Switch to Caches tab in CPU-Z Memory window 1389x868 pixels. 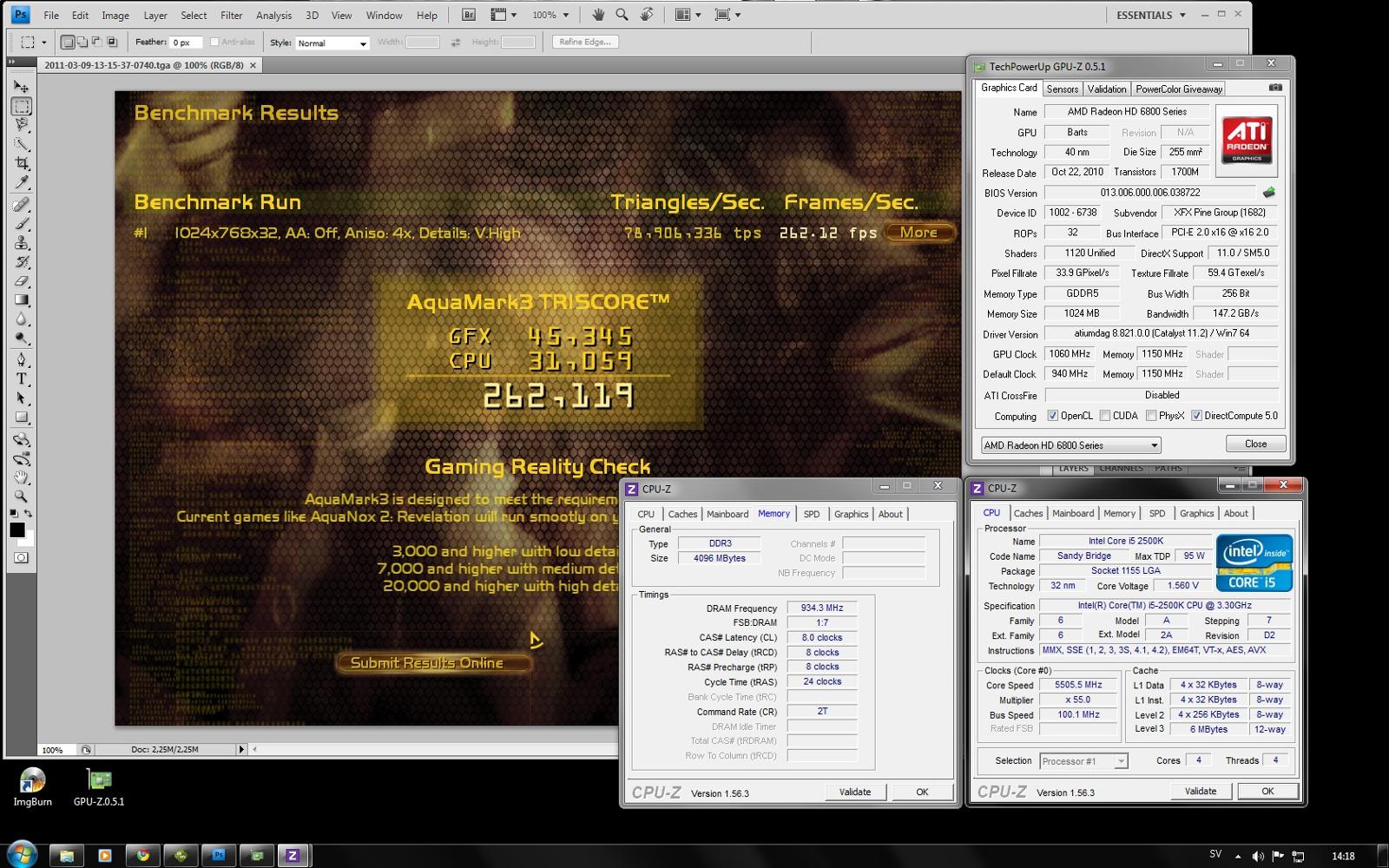tap(682, 514)
